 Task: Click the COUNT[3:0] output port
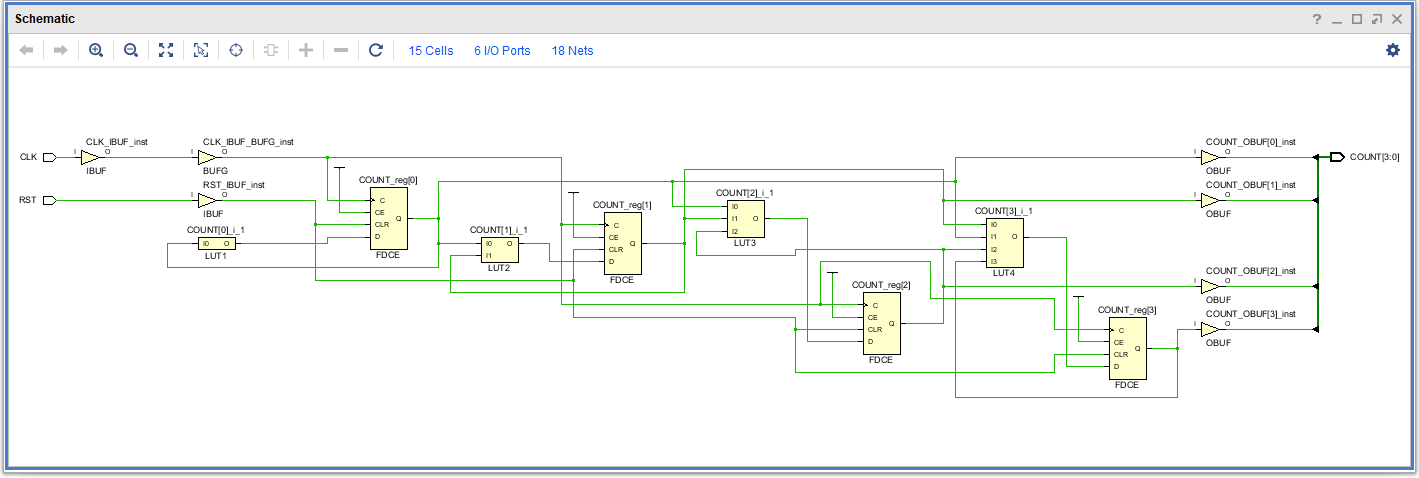click(1337, 157)
